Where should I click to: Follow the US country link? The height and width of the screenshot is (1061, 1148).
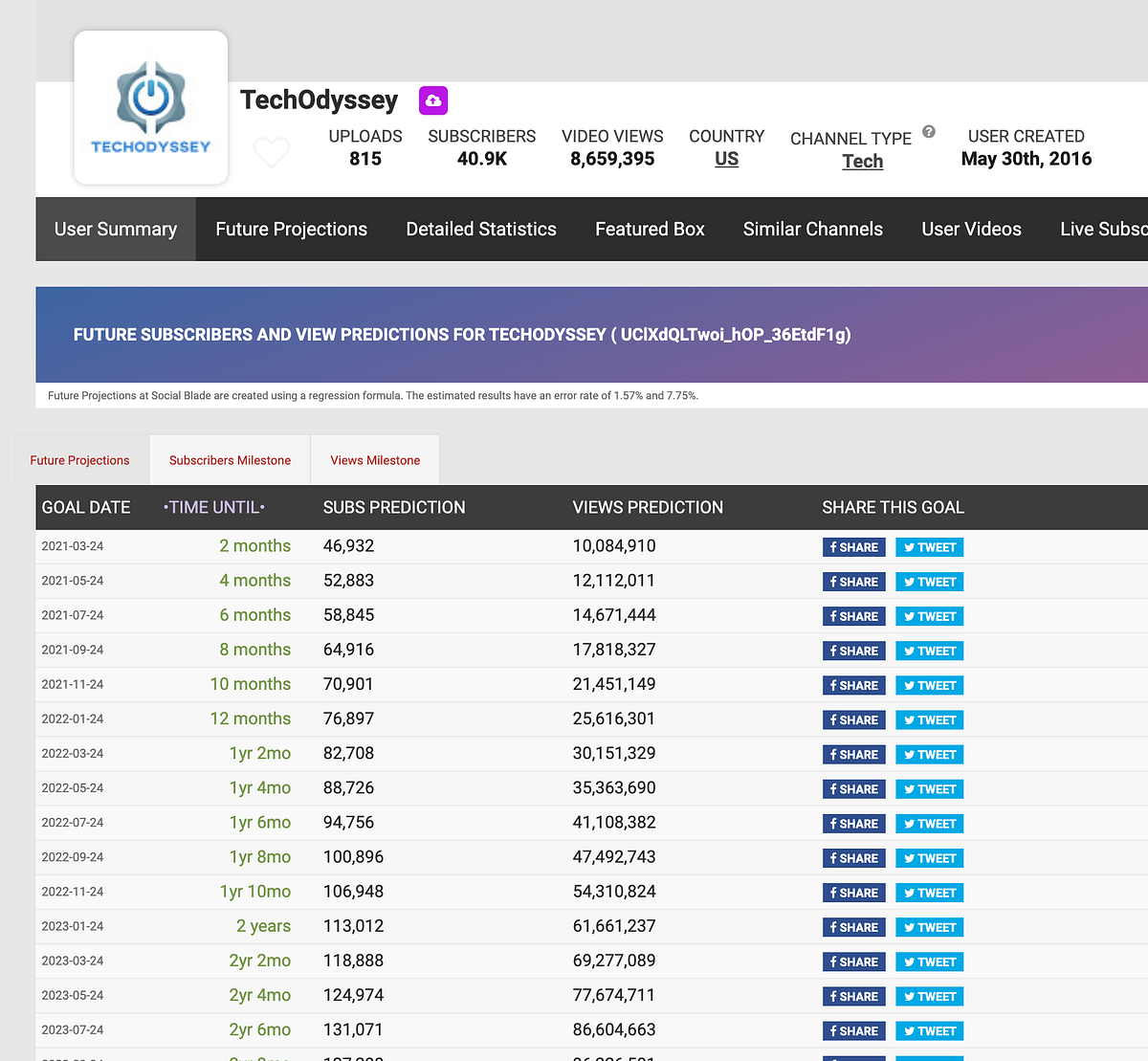click(727, 159)
